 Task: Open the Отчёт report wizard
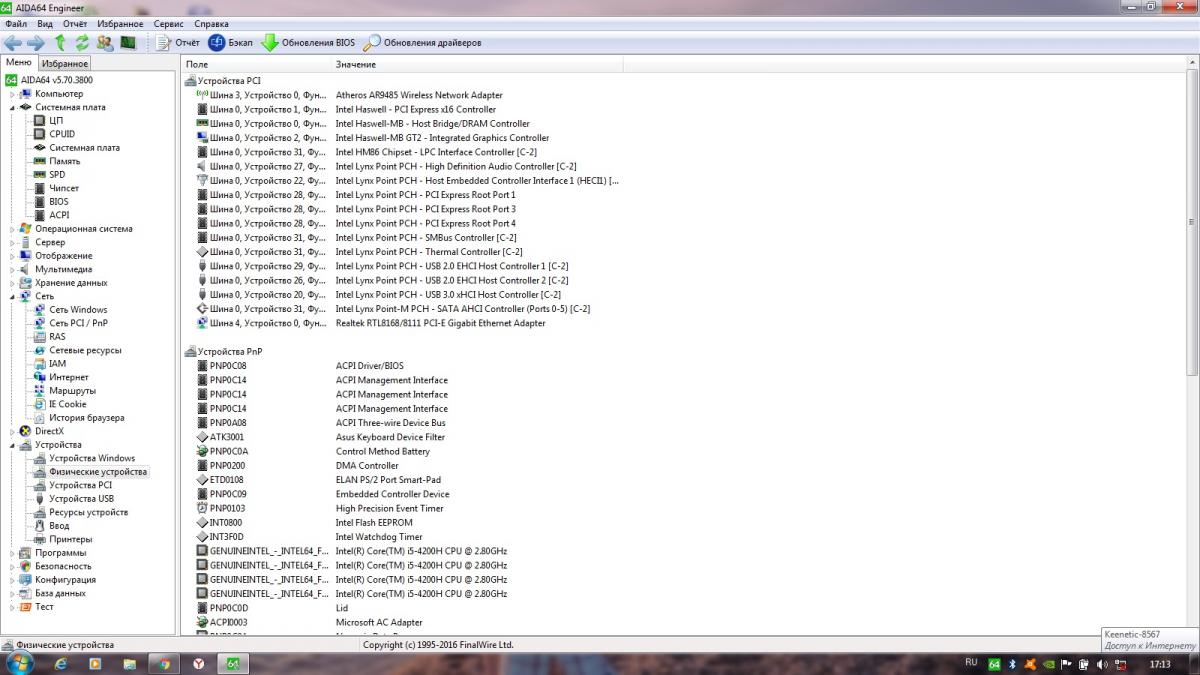pyautogui.click(x=178, y=43)
